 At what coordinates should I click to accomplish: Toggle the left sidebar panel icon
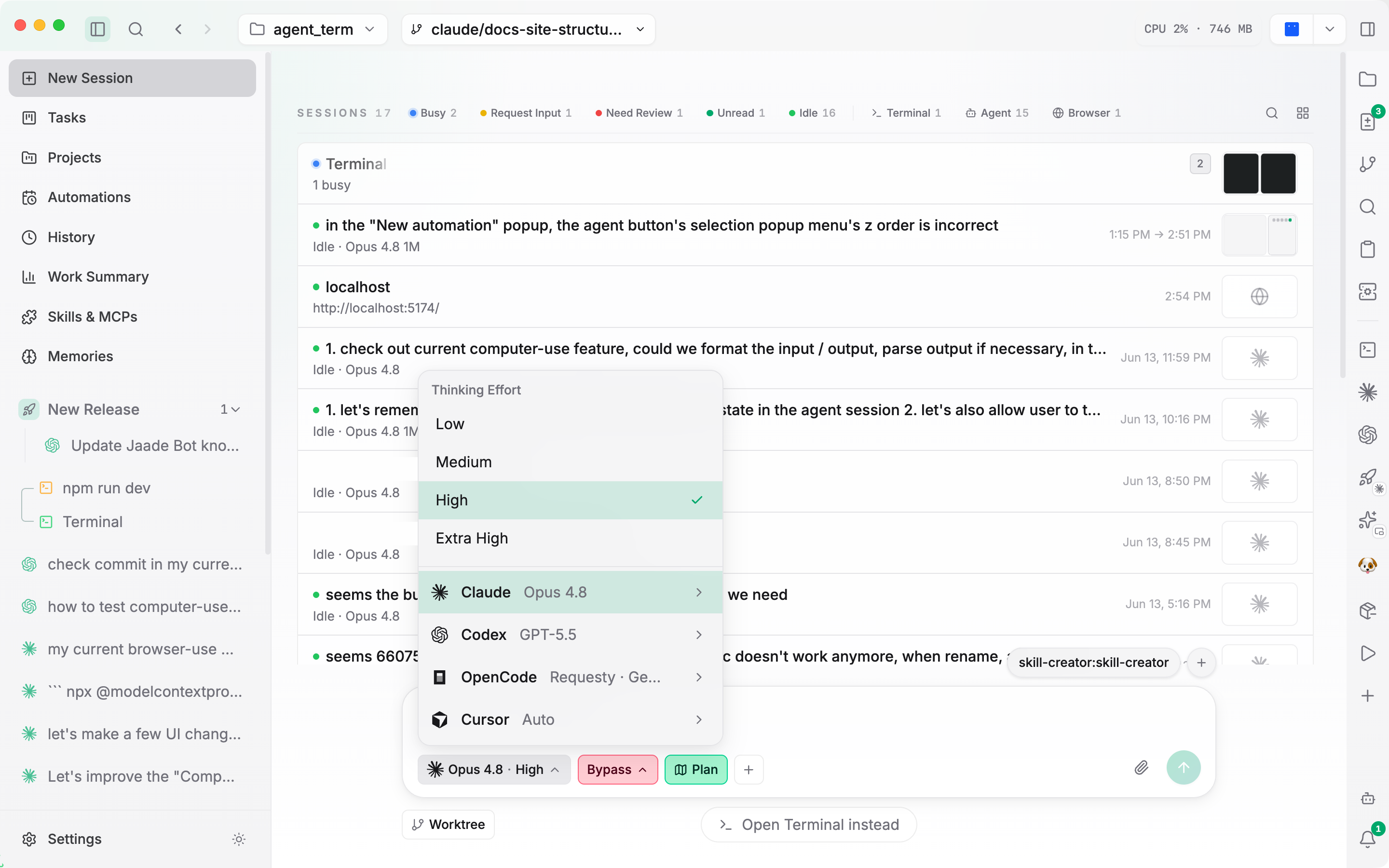(97, 29)
